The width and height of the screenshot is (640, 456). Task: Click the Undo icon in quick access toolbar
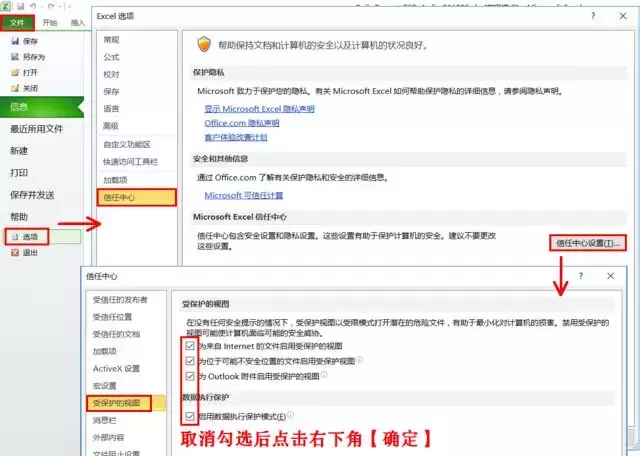click(x=33, y=6)
